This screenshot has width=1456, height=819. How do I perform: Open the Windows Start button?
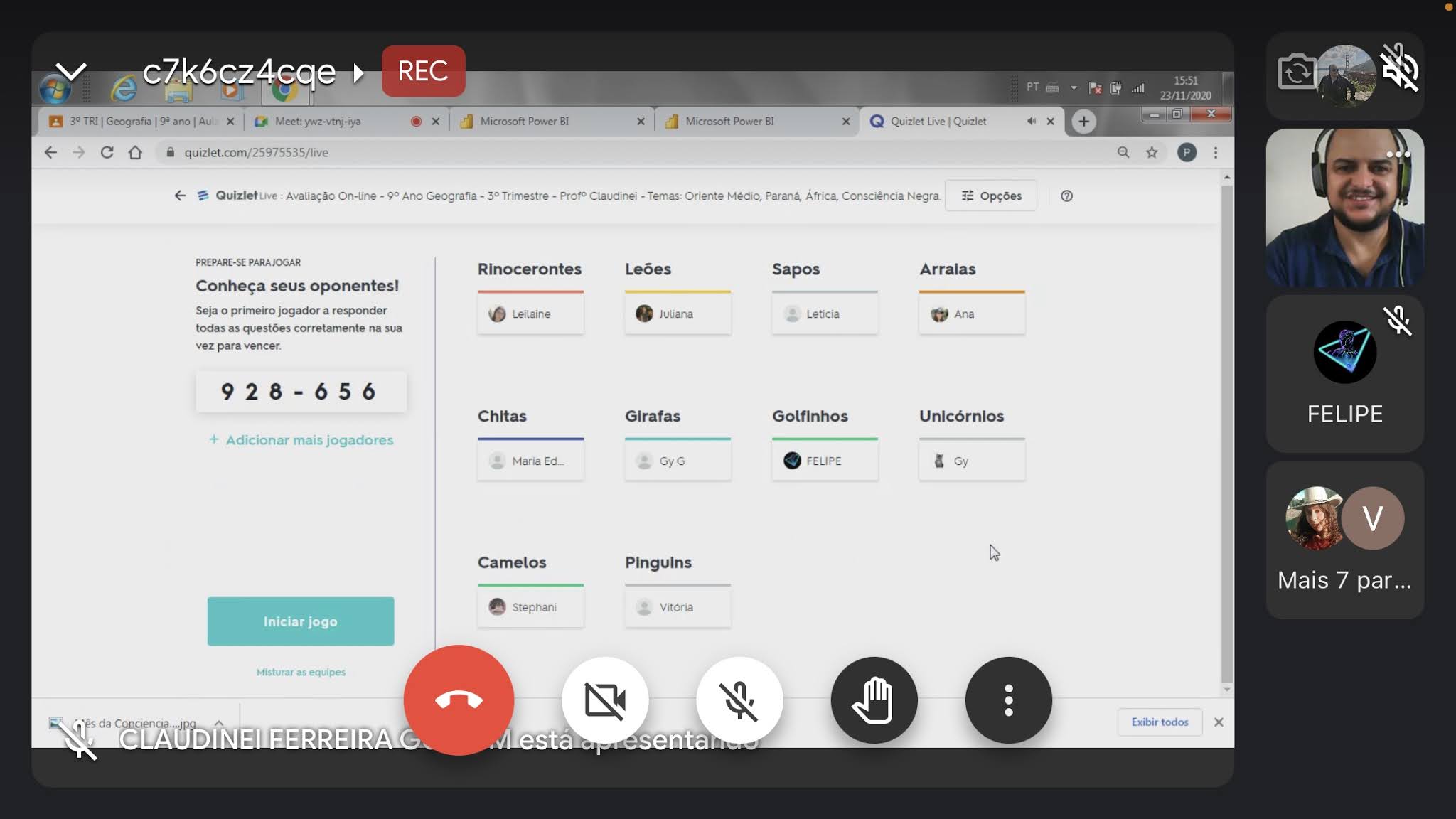(x=55, y=89)
